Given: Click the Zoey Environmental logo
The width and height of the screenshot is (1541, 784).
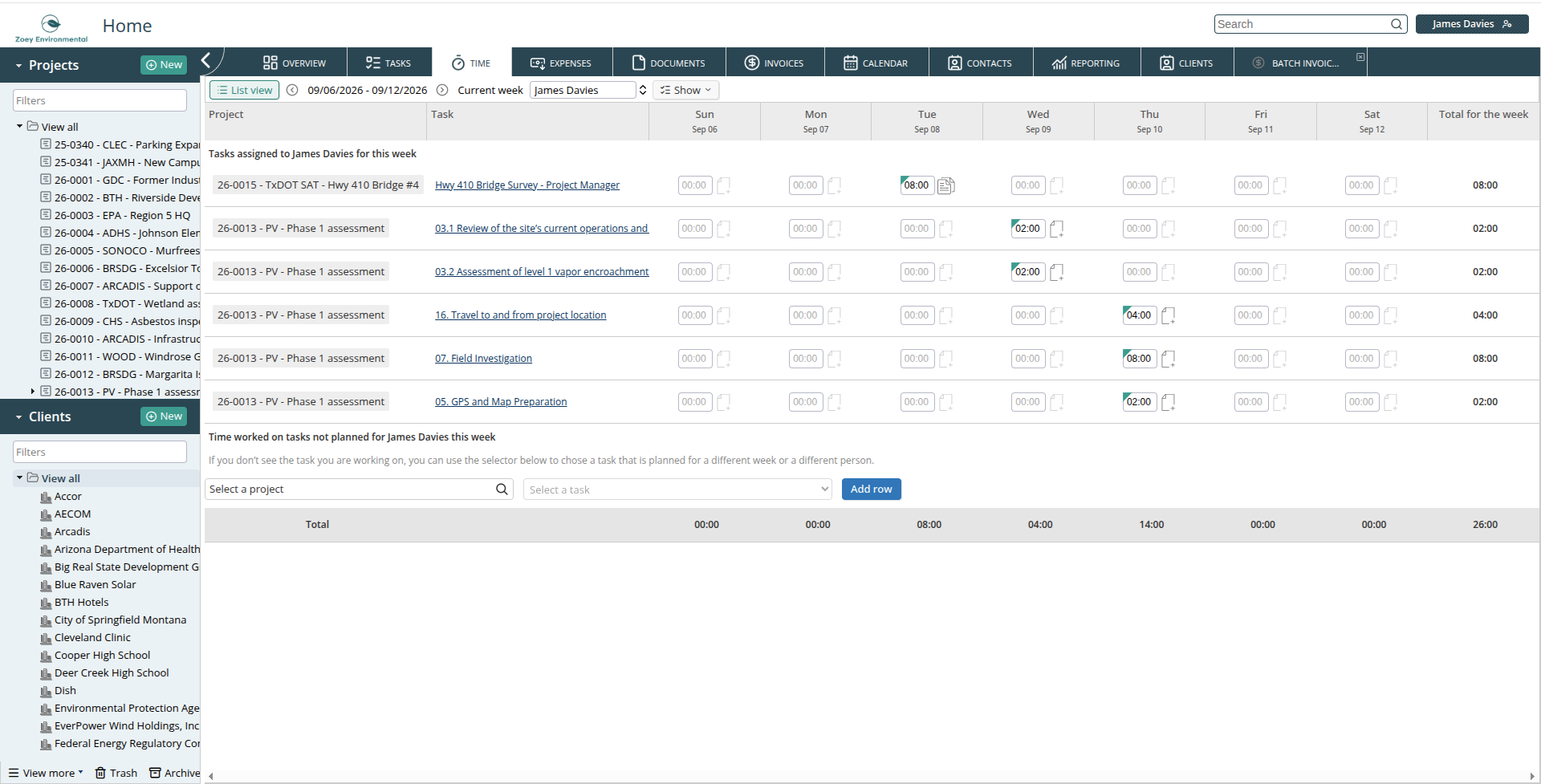Looking at the screenshot, I should [x=51, y=28].
